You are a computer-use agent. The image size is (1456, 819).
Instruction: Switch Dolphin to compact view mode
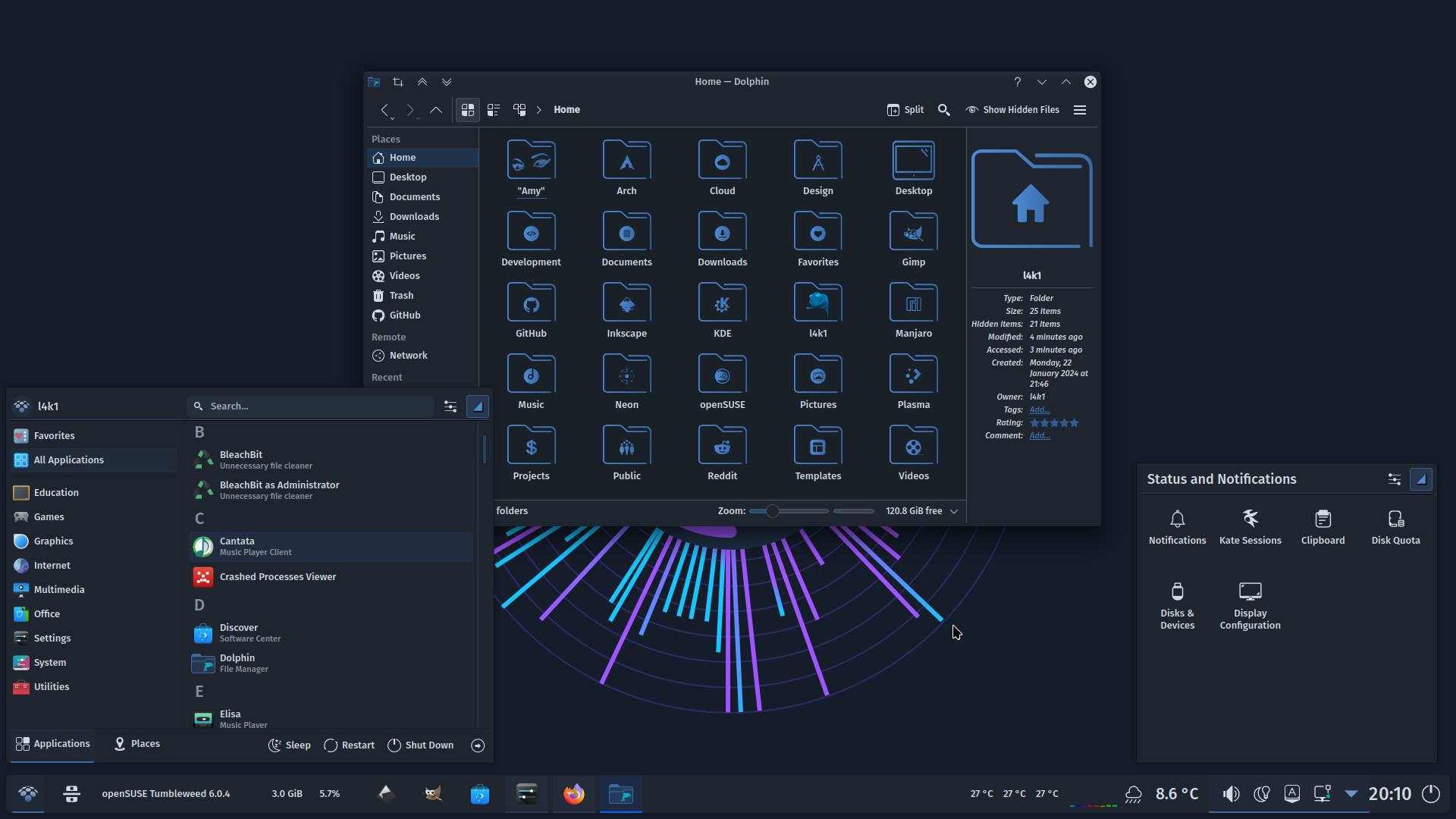tap(494, 110)
